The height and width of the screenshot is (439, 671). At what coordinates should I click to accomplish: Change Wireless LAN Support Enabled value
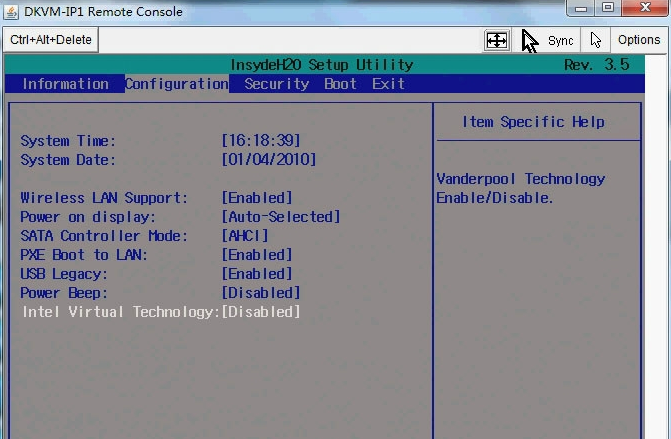(257, 198)
